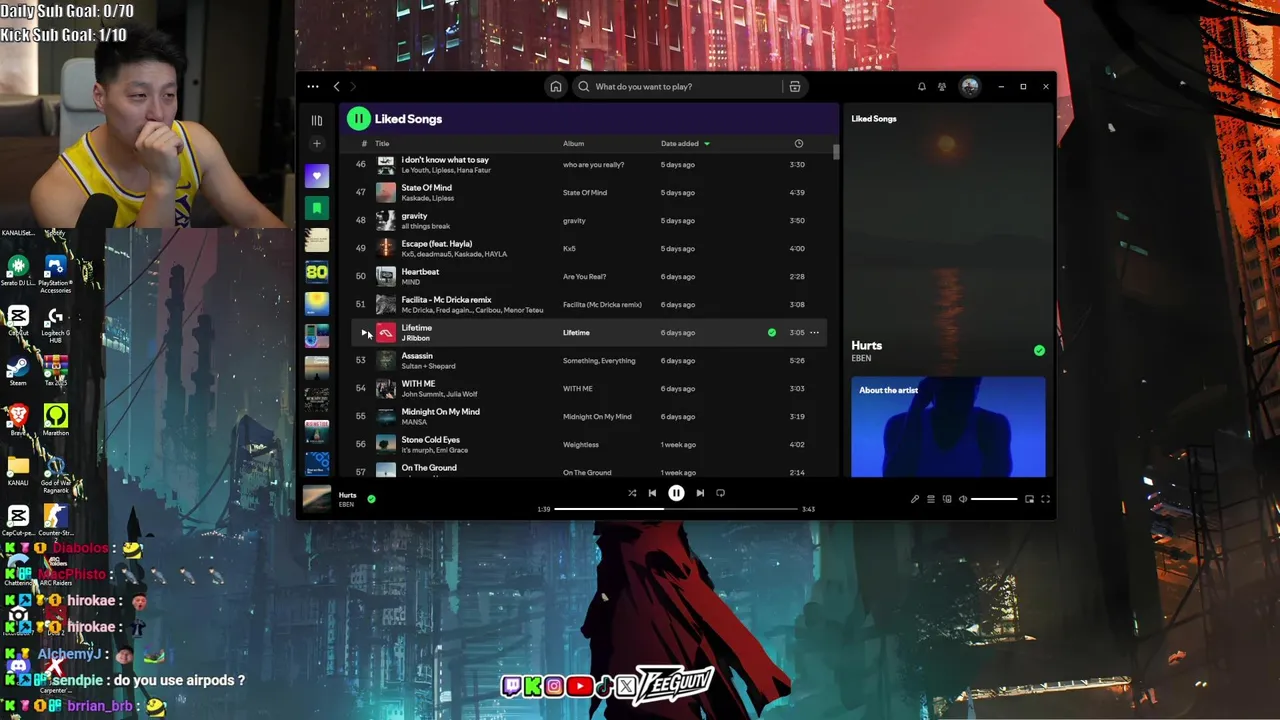Viewport: 1280px width, 720px height.
Task: Open the J Ribbon artist link
Action: (415, 338)
